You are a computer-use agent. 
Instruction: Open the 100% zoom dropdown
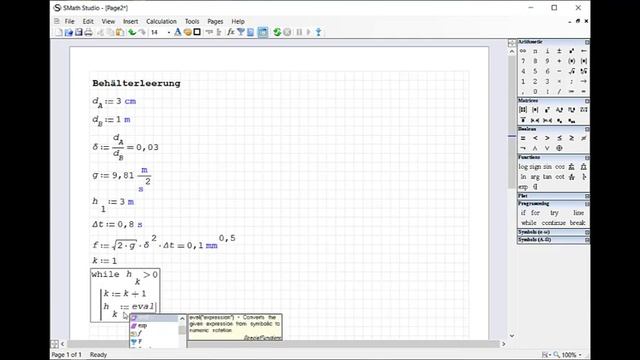point(580,355)
